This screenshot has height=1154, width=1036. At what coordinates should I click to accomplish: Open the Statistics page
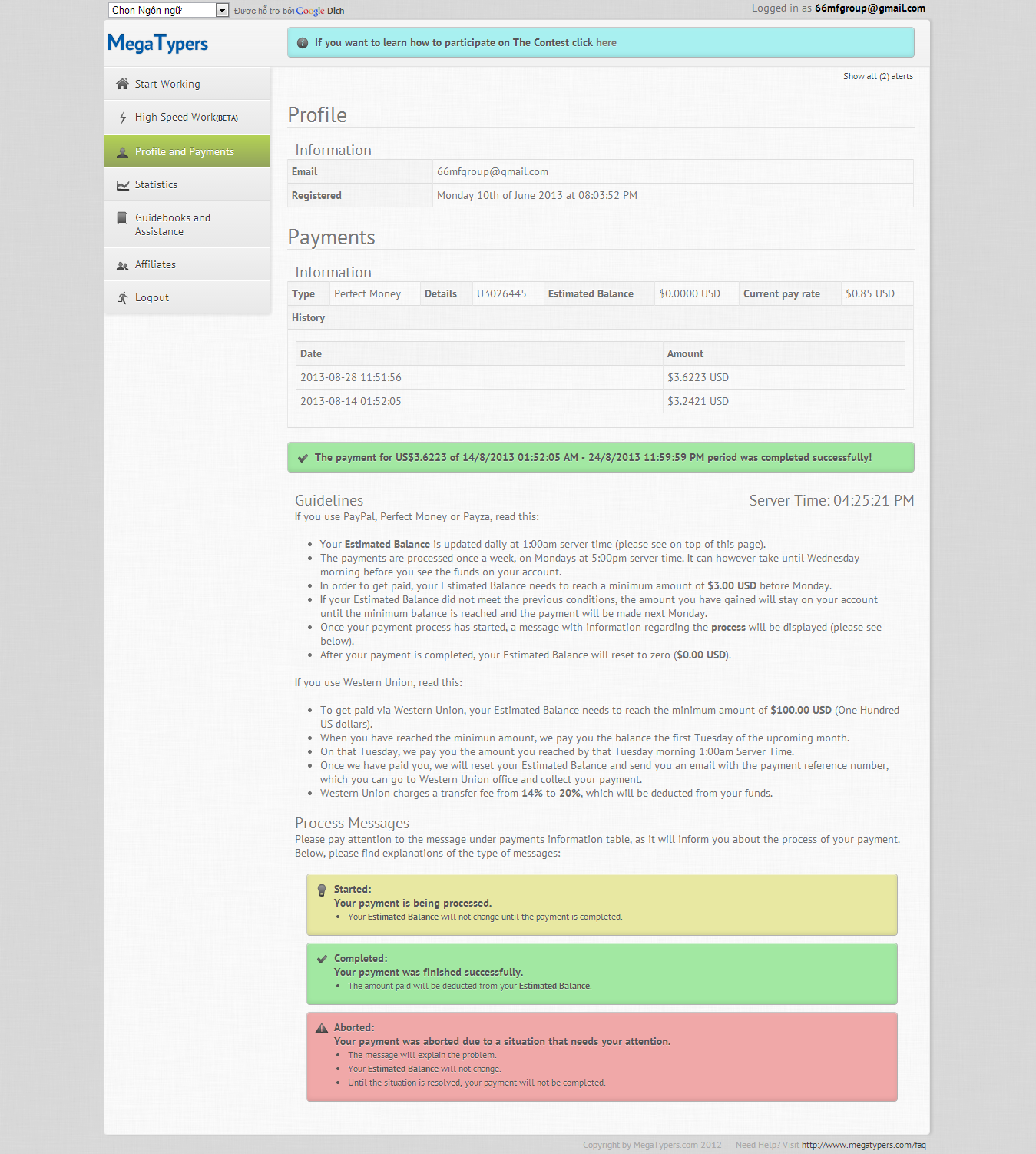tap(187, 184)
